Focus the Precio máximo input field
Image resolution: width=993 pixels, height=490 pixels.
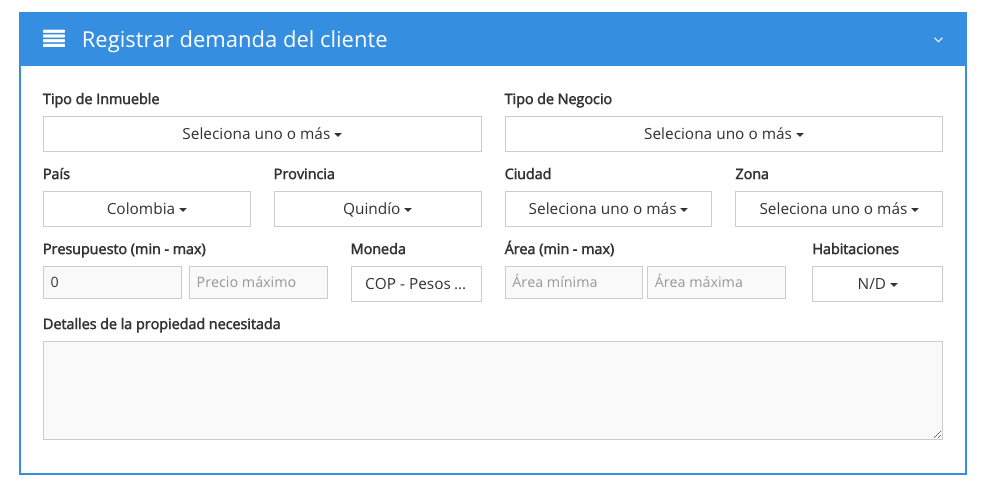pyautogui.click(x=258, y=283)
